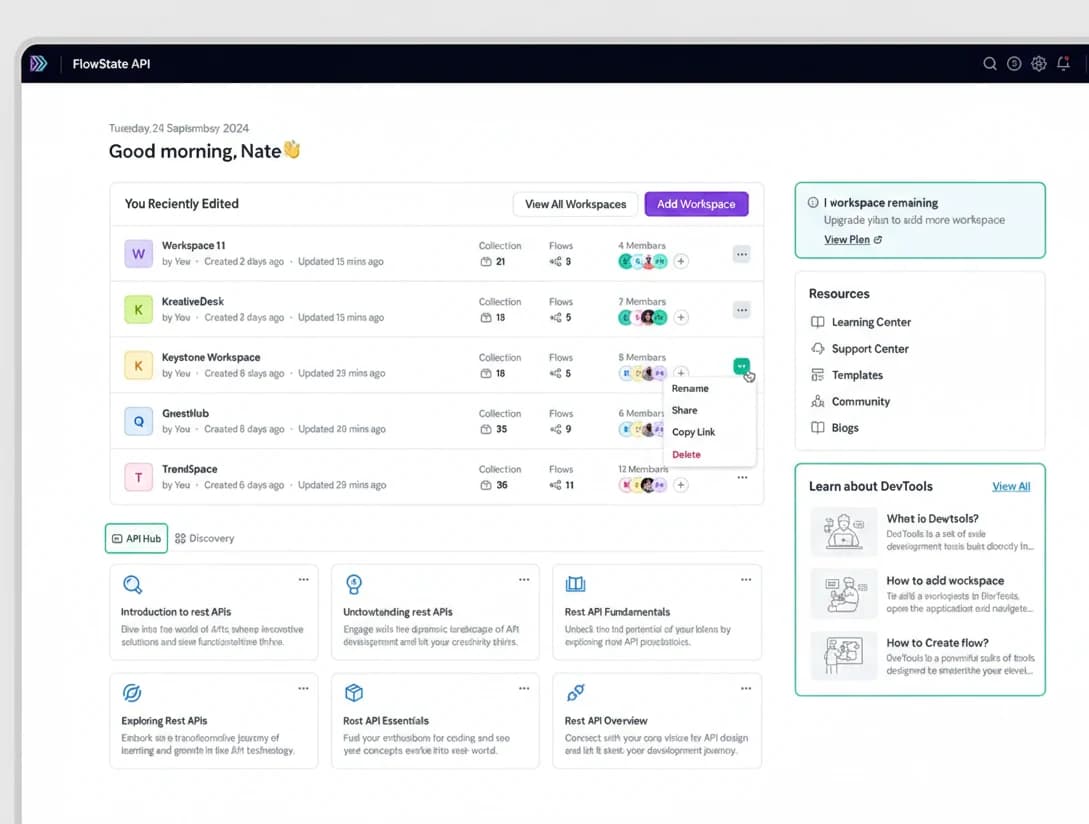Screen dimensions: 1089x824
Task: Select the API Hub tab
Action: coord(136,538)
